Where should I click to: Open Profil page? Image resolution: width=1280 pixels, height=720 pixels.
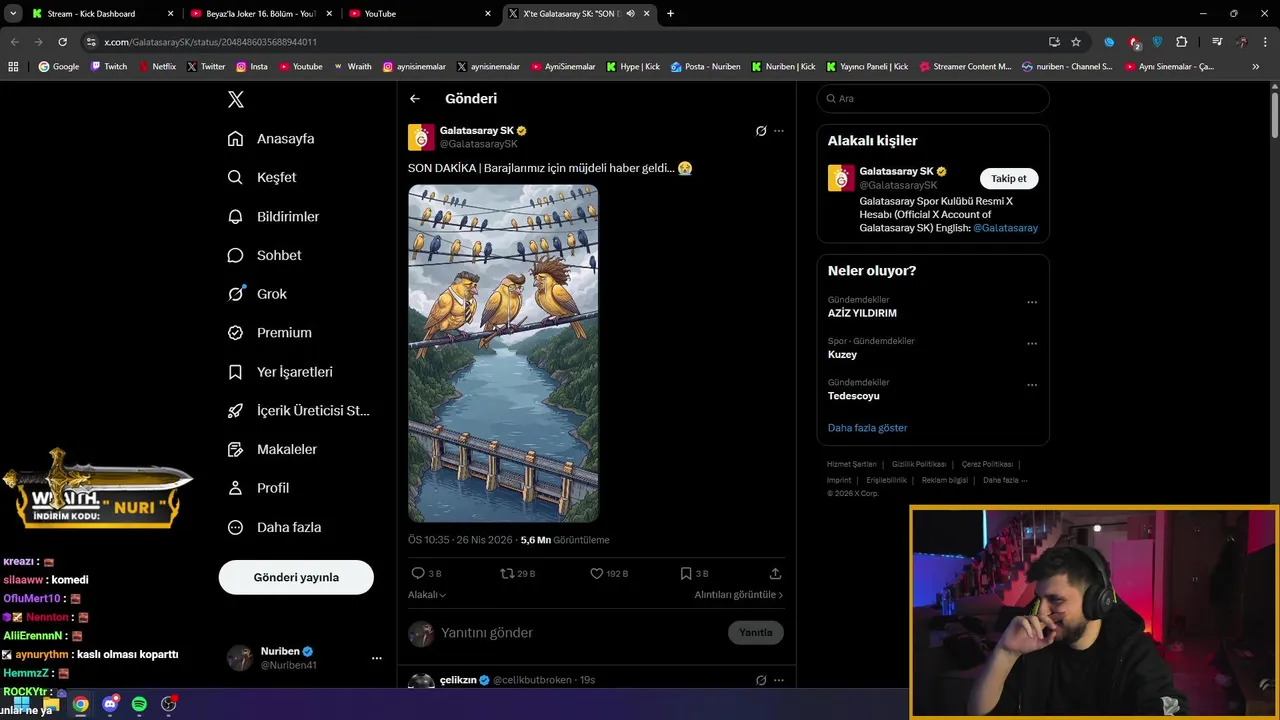258,488
